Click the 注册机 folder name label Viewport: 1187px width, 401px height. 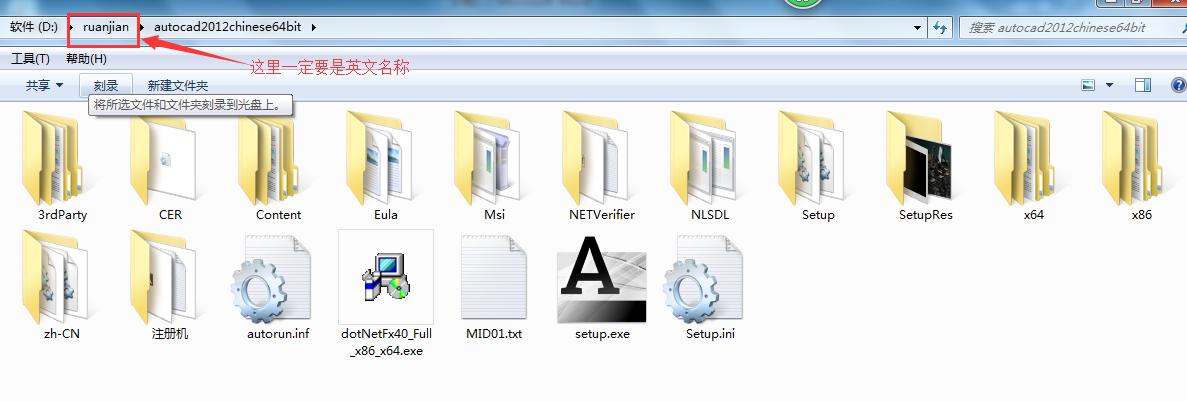170,333
